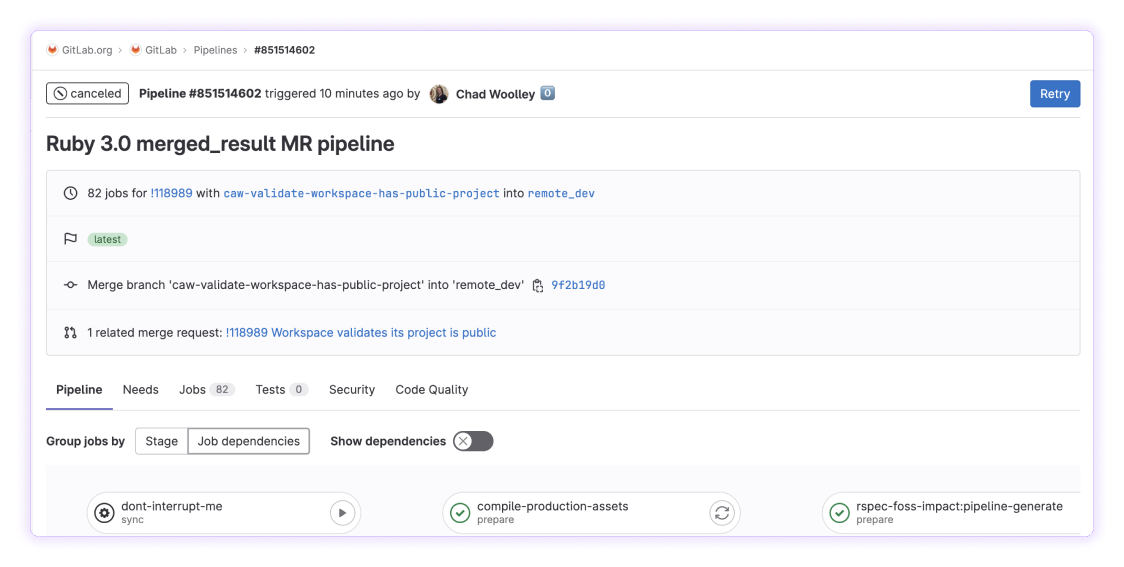This screenshot has height=567, width=1124.
Task: Open the remote_dev branch link
Action: tap(561, 194)
